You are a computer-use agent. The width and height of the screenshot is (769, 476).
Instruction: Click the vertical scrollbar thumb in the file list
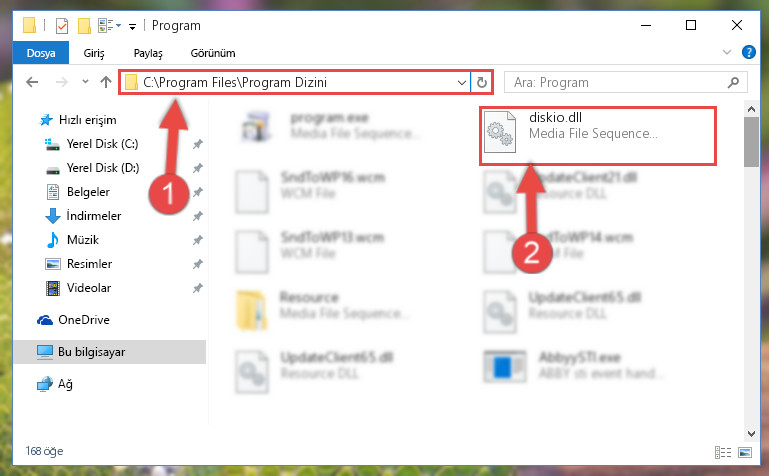pos(751,142)
